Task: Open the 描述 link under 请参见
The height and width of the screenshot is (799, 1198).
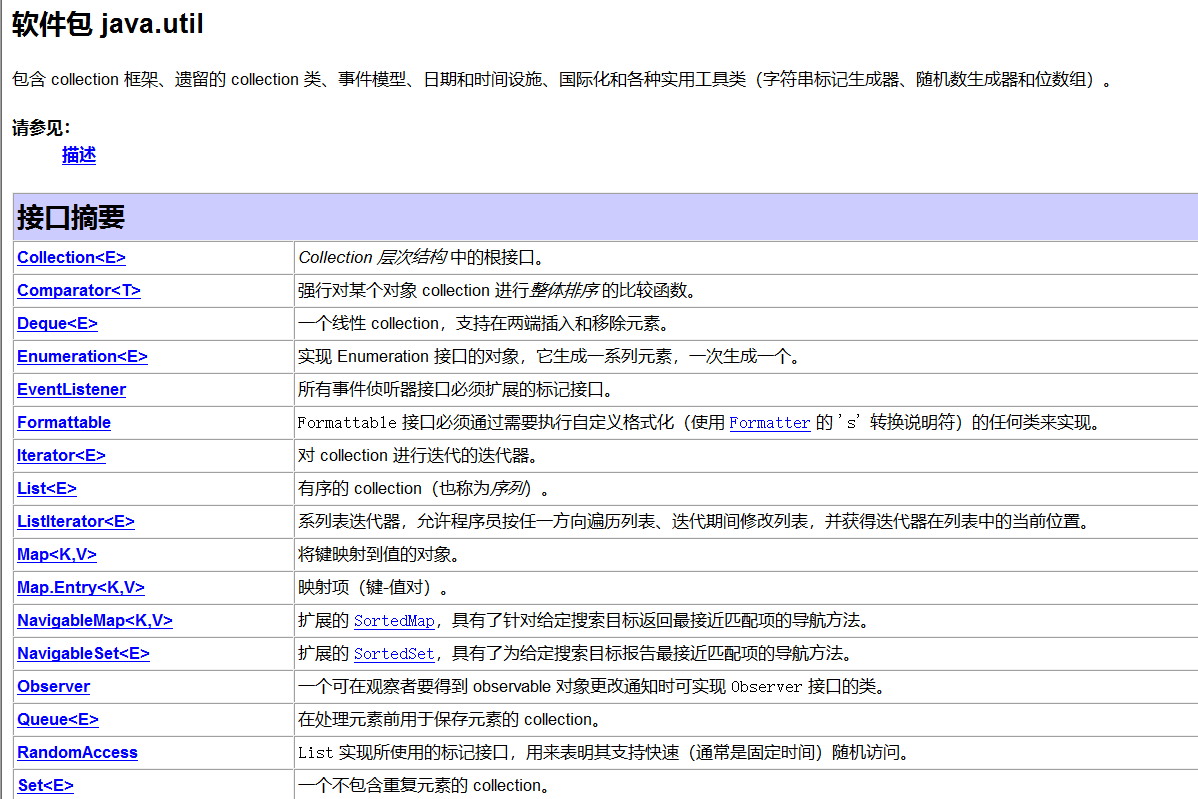Action: click(79, 155)
